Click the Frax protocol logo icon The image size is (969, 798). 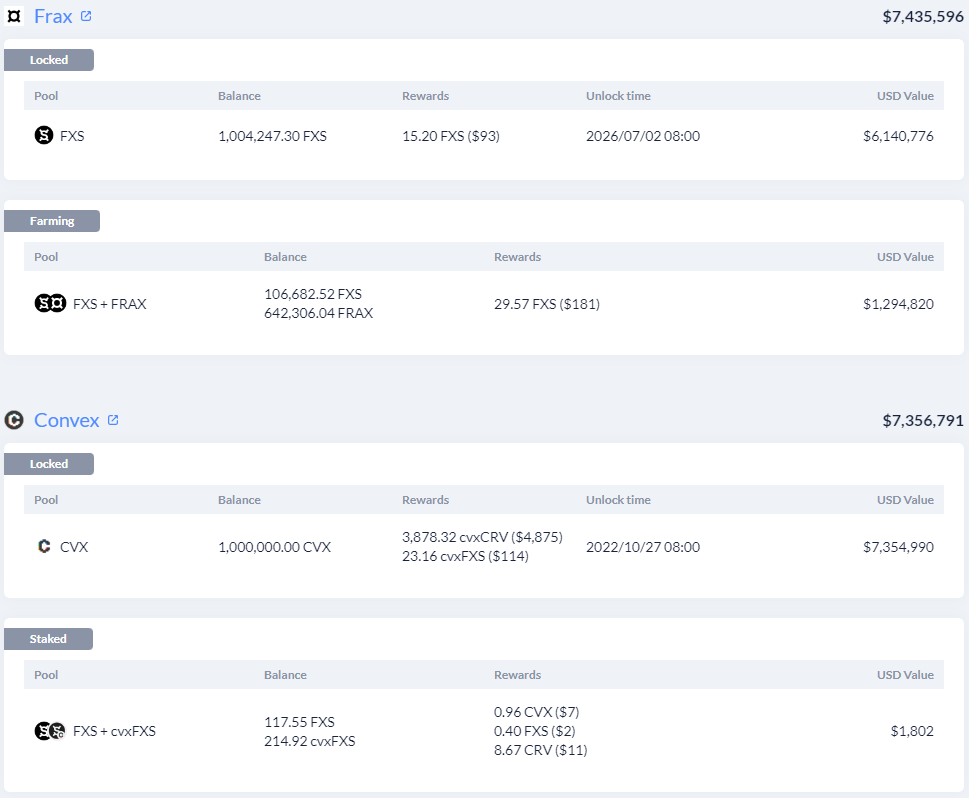click(14, 16)
